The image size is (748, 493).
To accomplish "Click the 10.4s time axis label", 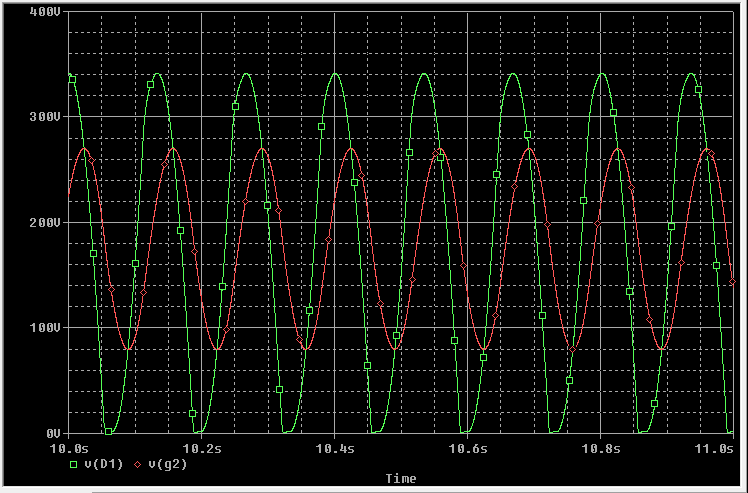I will point(334,450).
